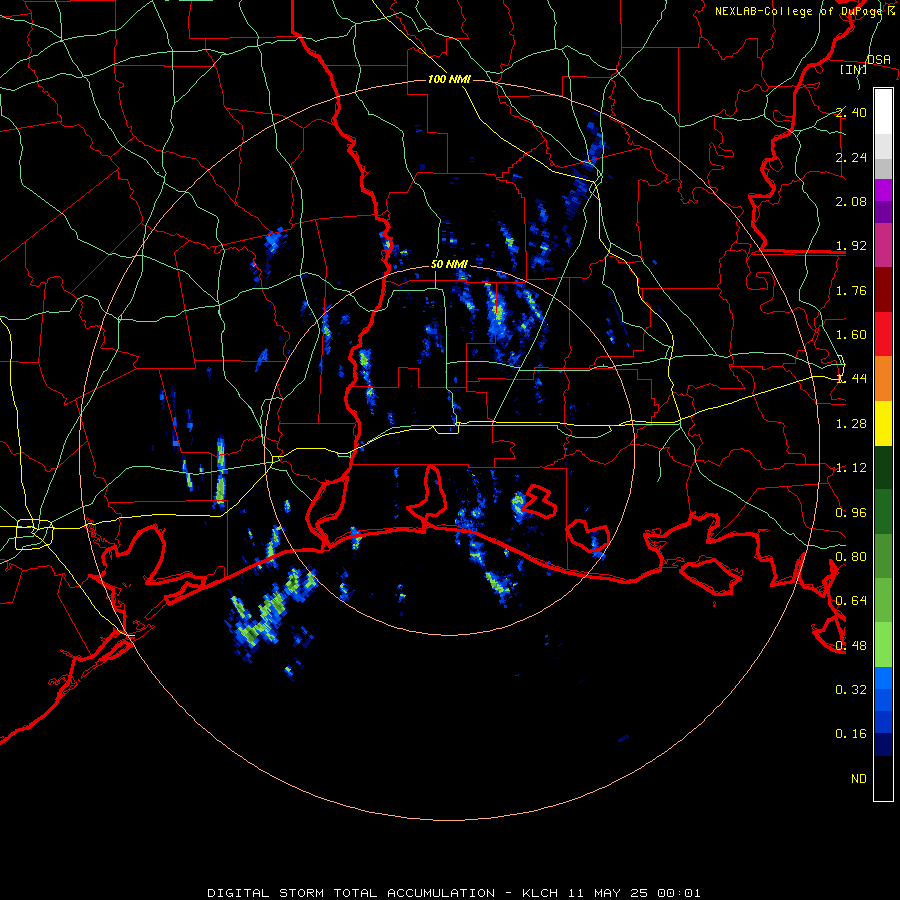900x900 pixels.
Task: Pick the black ND swatch in legend
Action: click(x=883, y=778)
